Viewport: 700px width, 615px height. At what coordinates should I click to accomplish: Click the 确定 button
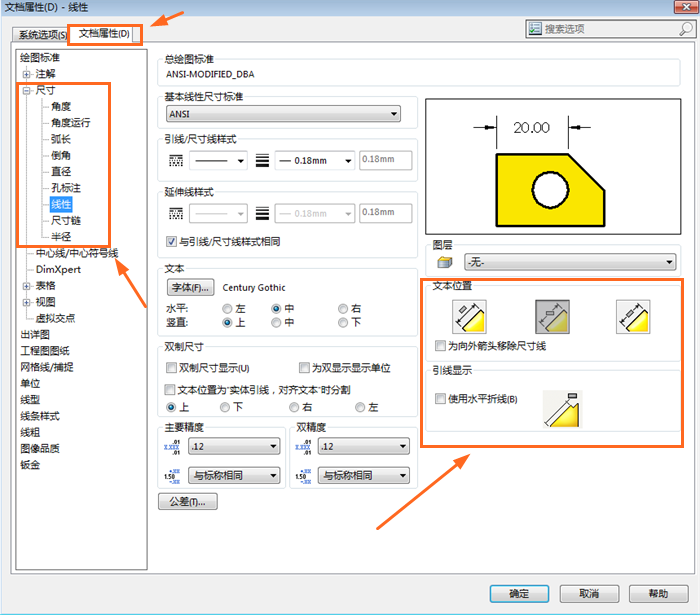519,593
